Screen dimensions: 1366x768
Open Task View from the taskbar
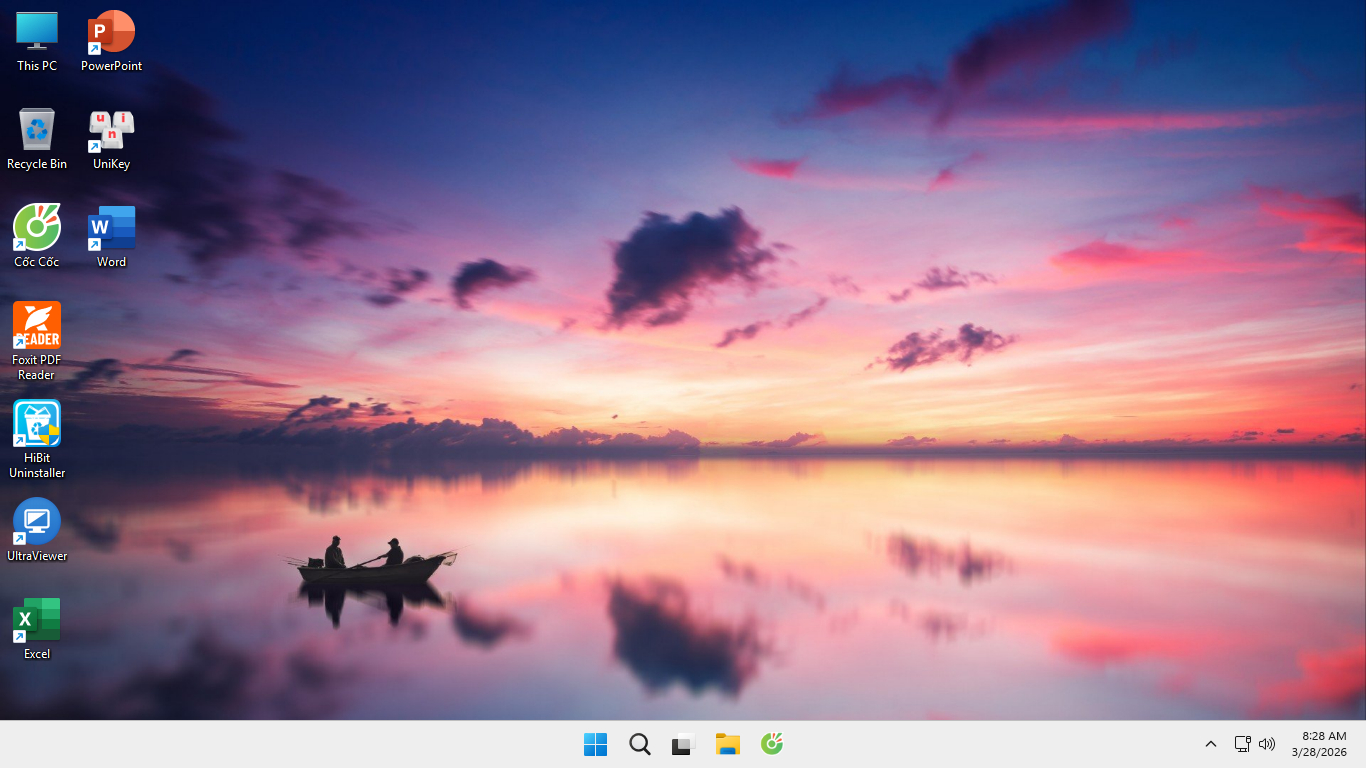683,744
